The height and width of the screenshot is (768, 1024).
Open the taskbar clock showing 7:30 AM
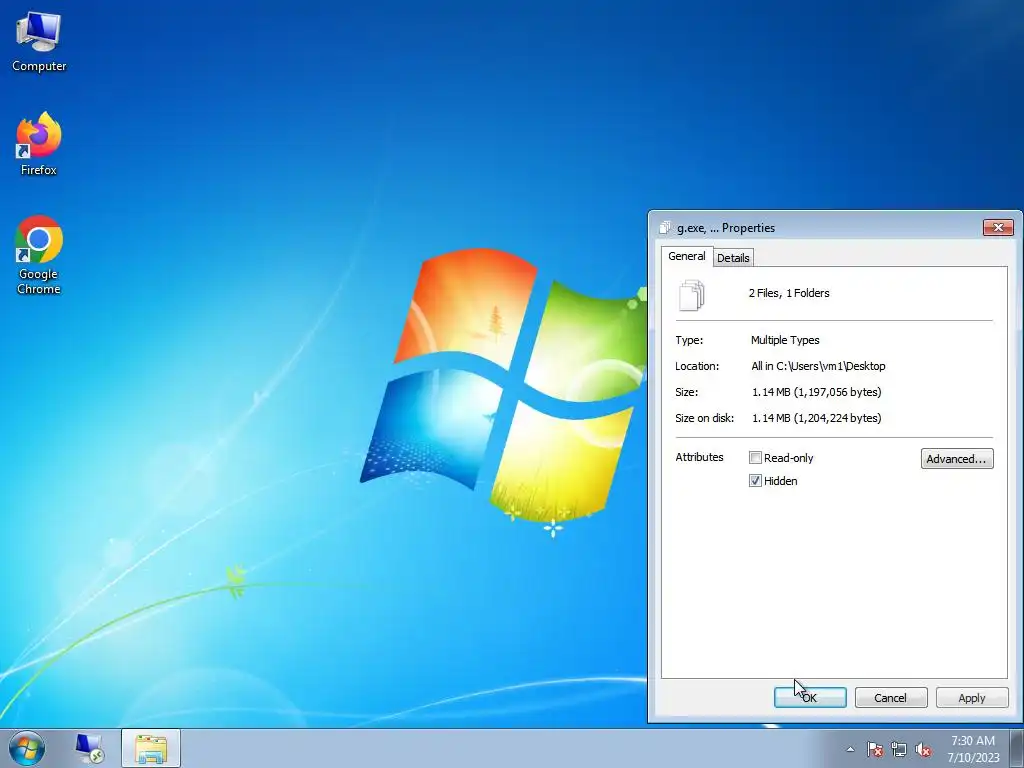point(973,741)
